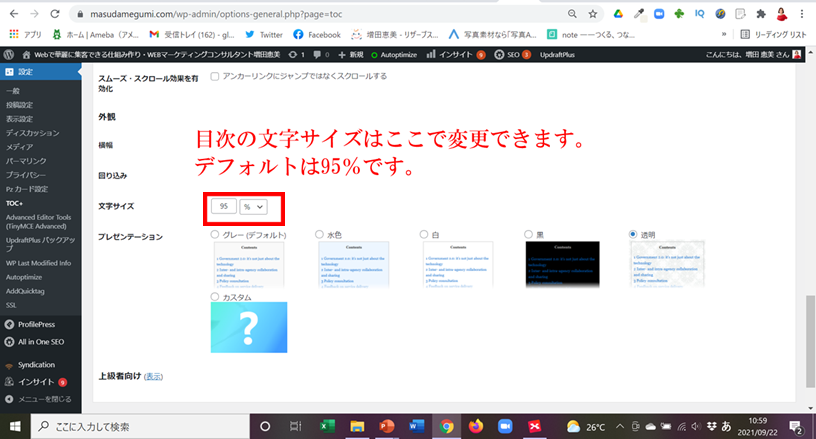
Task: Open the browser zoom magnifier icon
Action: (x=572, y=14)
